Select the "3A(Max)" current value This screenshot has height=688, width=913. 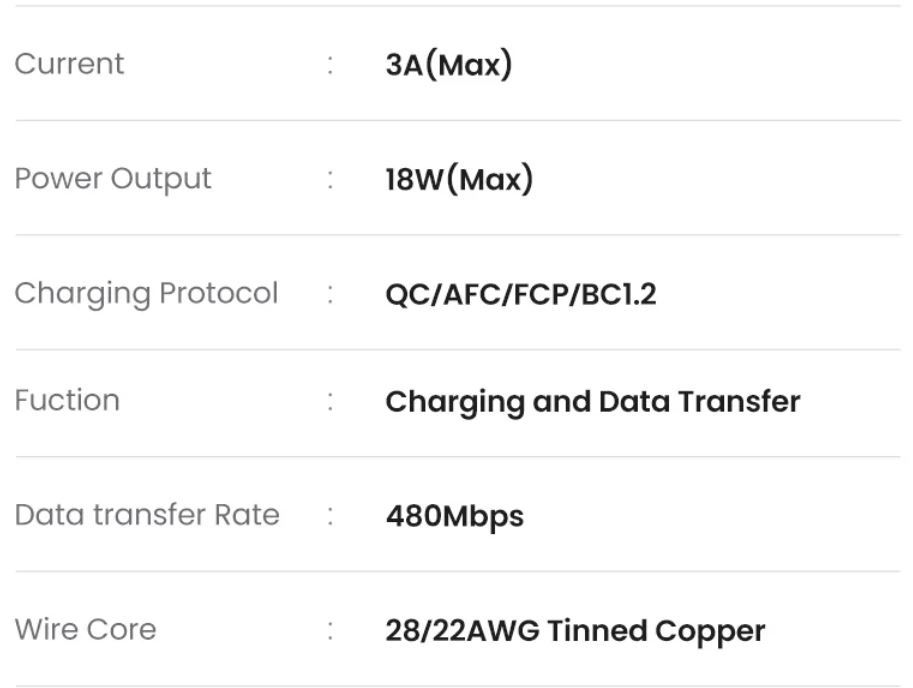click(x=448, y=65)
